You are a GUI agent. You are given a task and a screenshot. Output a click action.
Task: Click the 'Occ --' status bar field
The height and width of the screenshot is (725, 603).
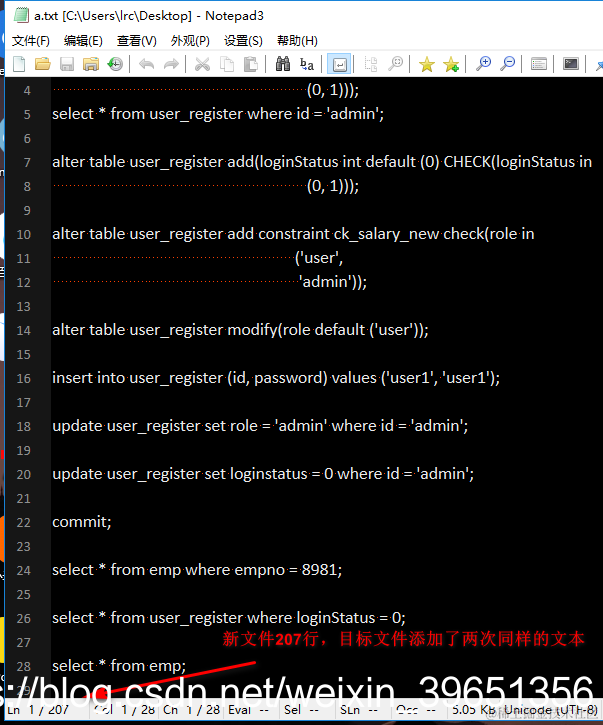point(416,710)
